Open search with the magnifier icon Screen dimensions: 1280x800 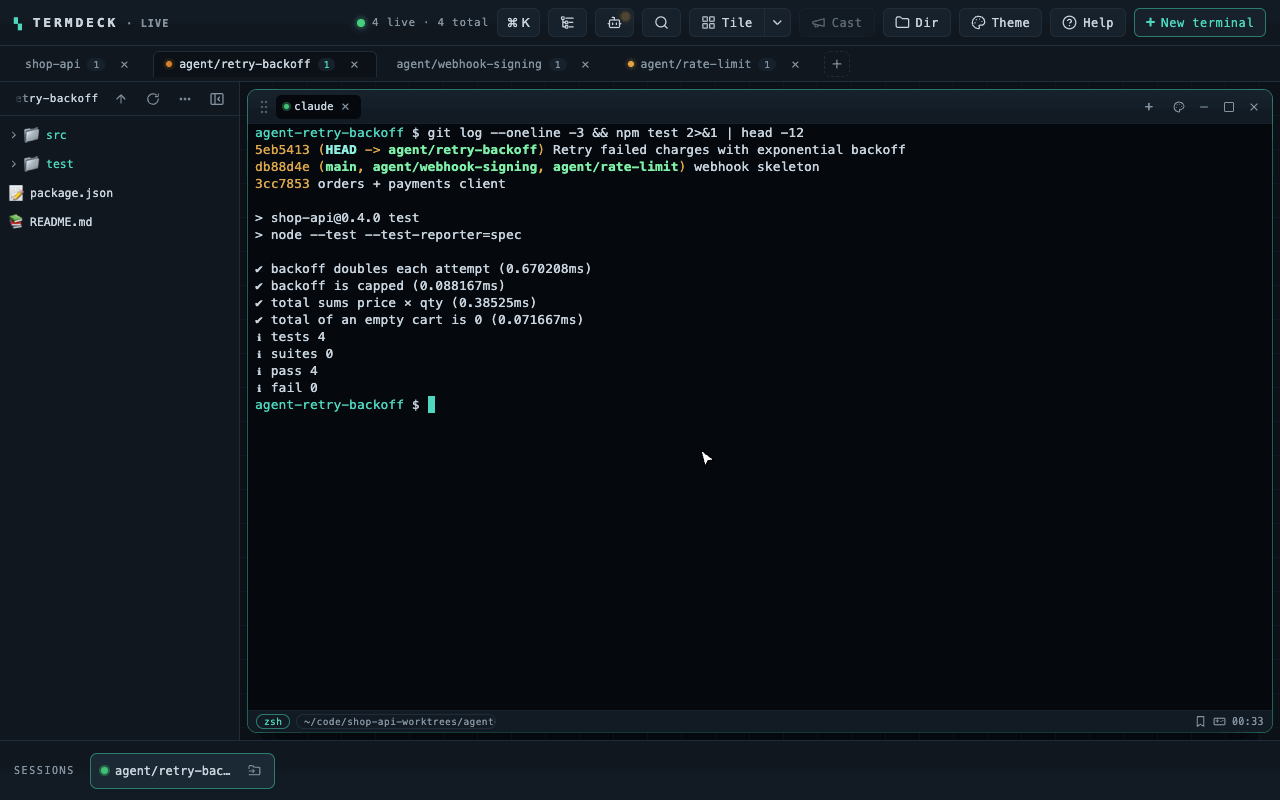[661, 22]
